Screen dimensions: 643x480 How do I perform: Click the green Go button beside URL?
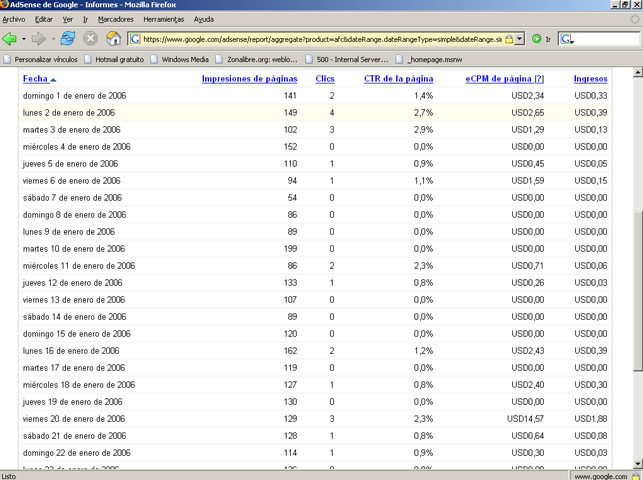(x=536, y=39)
